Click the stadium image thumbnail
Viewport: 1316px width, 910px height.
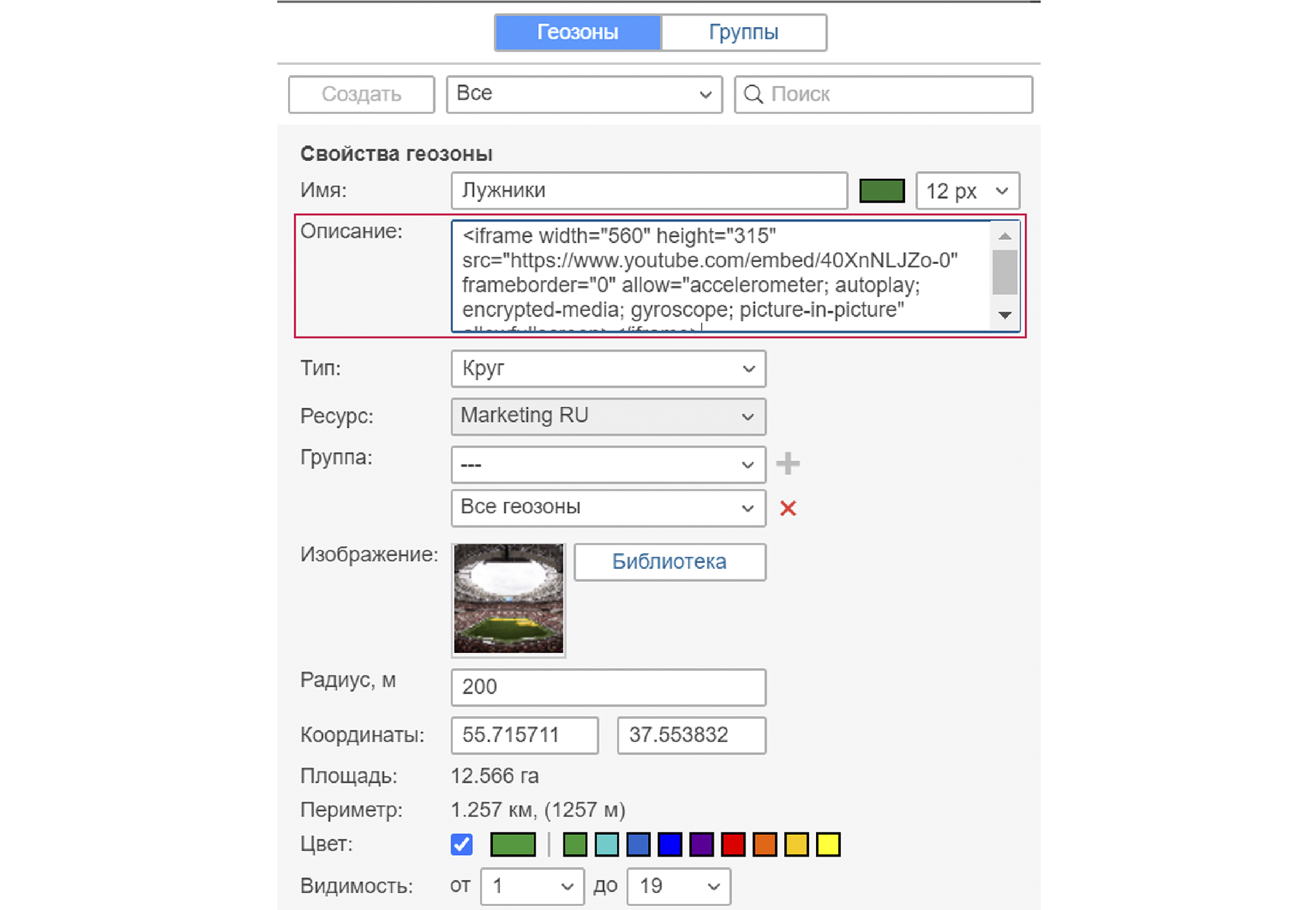pos(509,600)
